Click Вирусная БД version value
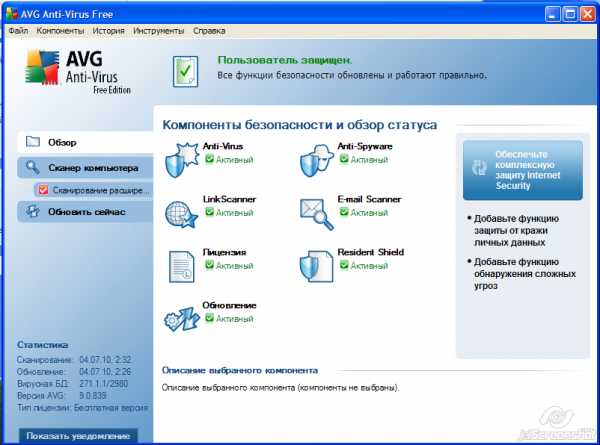 104,383
